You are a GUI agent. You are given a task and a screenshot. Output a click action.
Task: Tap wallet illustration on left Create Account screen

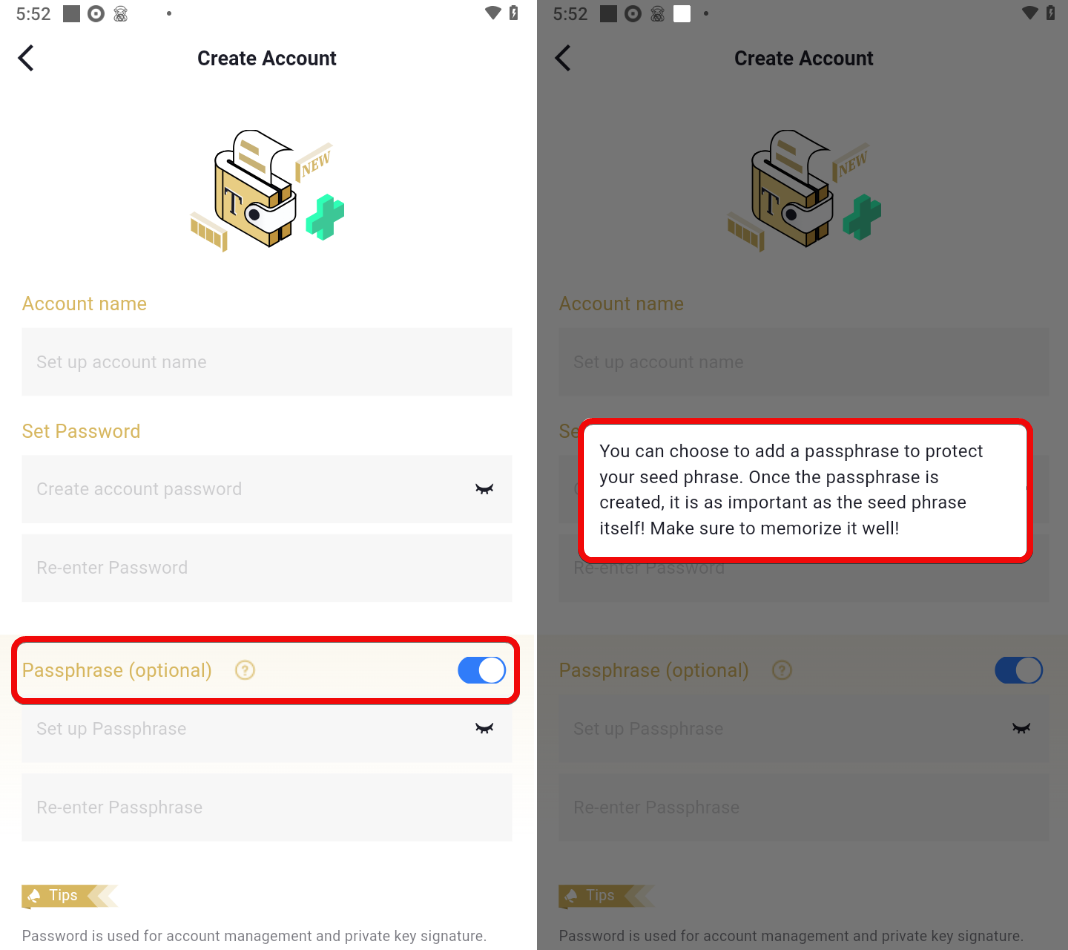click(x=267, y=190)
